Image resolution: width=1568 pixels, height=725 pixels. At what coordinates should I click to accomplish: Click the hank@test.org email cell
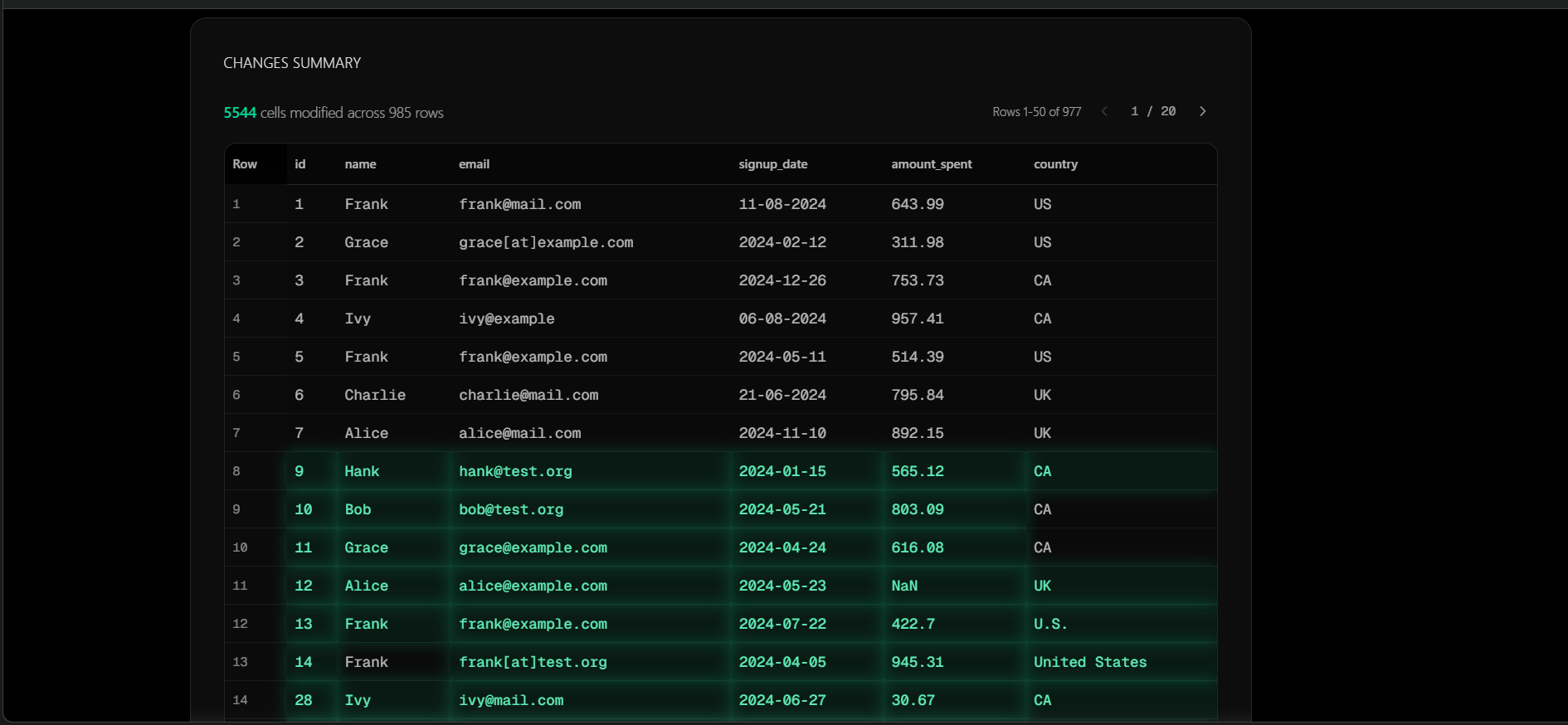click(x=515, y=471)
